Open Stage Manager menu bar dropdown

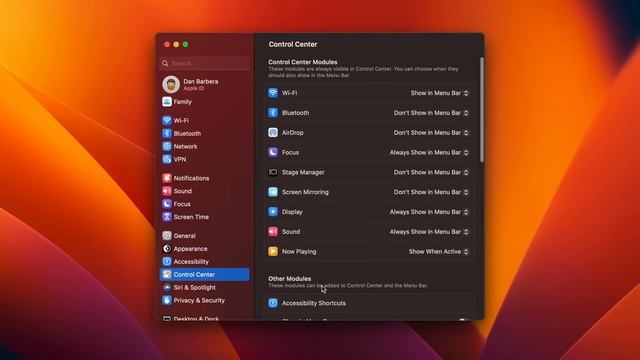point(431,172)
